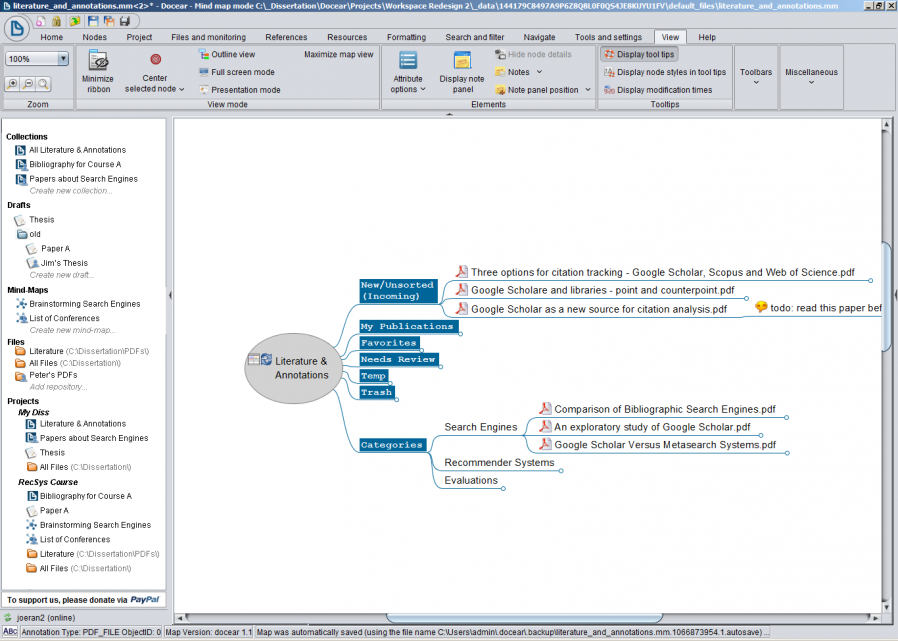This screenshot has width=898, height=641.
Task: Open the Nodes ribbon tab
Action: pos(94,37)
